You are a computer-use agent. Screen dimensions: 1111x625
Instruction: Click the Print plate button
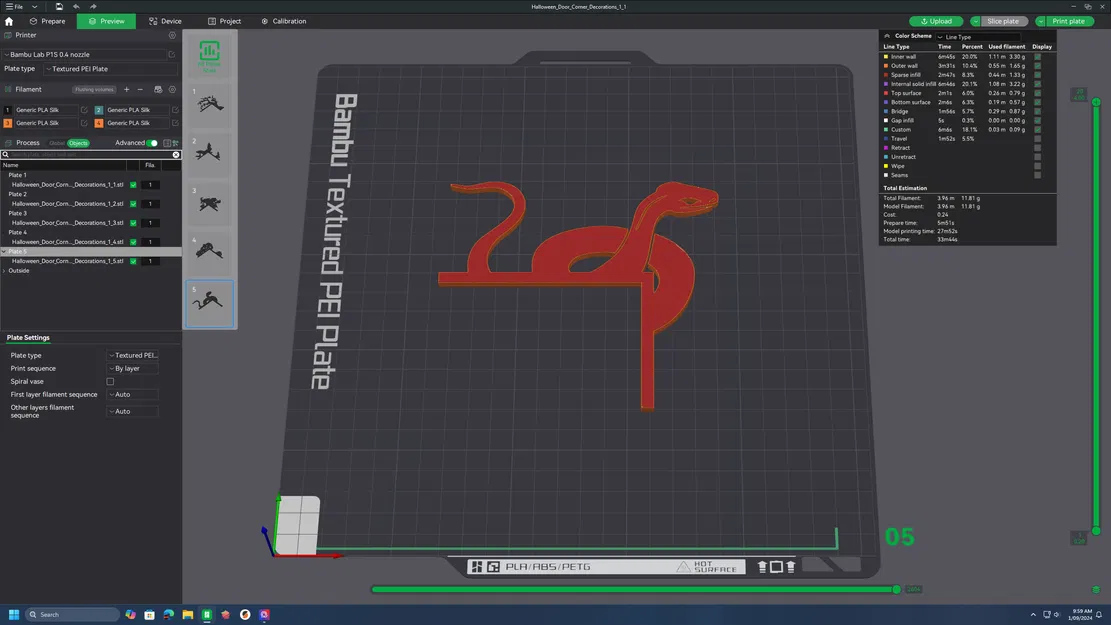point(1068,21)
